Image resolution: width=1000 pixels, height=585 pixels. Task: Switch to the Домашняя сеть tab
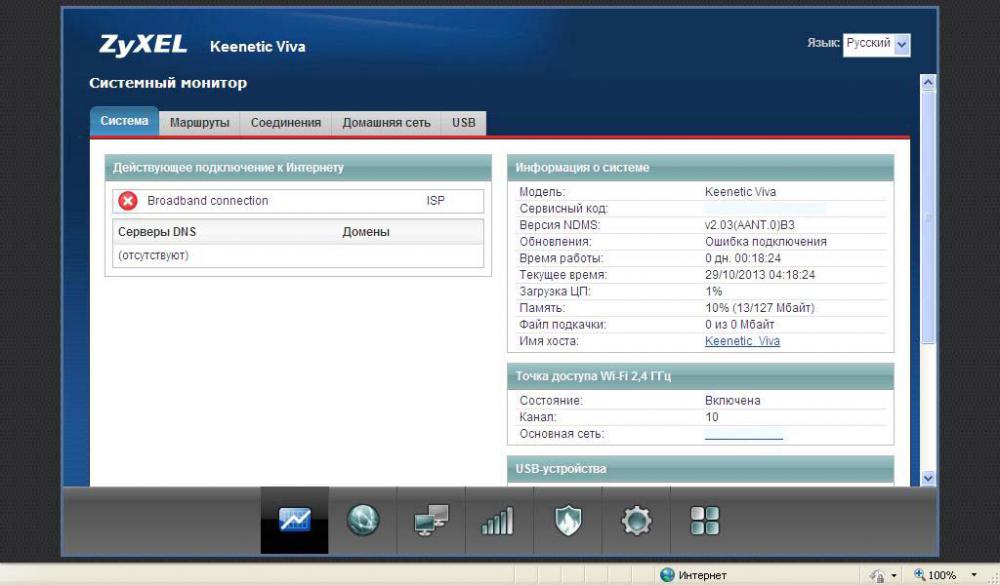(386, 123)
